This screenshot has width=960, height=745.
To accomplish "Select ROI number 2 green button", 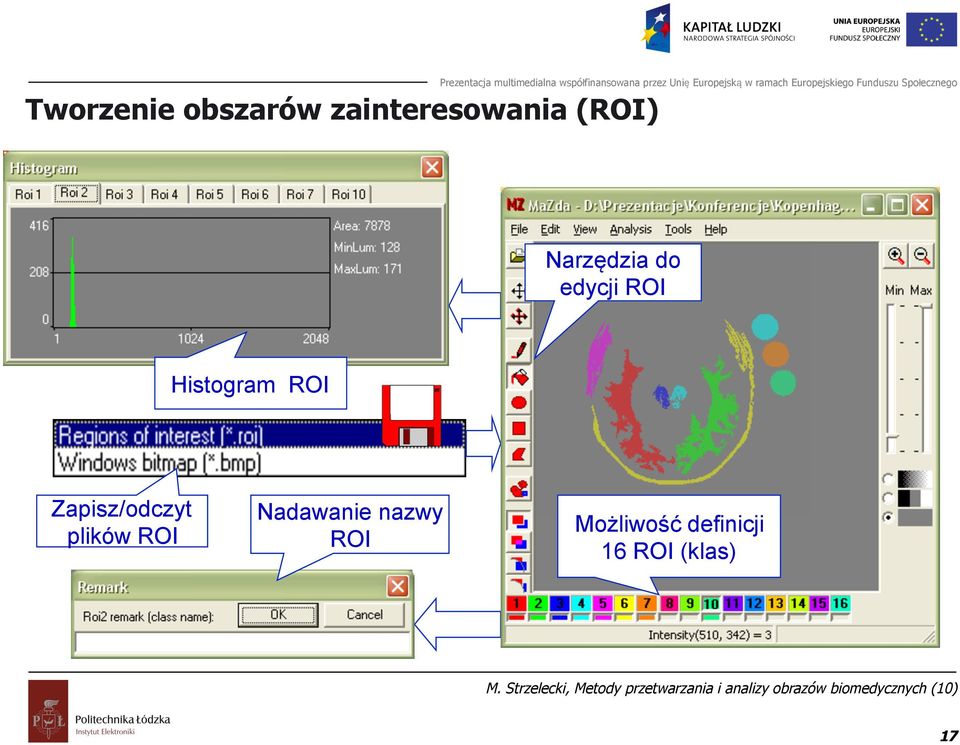I will pos(538,604).
